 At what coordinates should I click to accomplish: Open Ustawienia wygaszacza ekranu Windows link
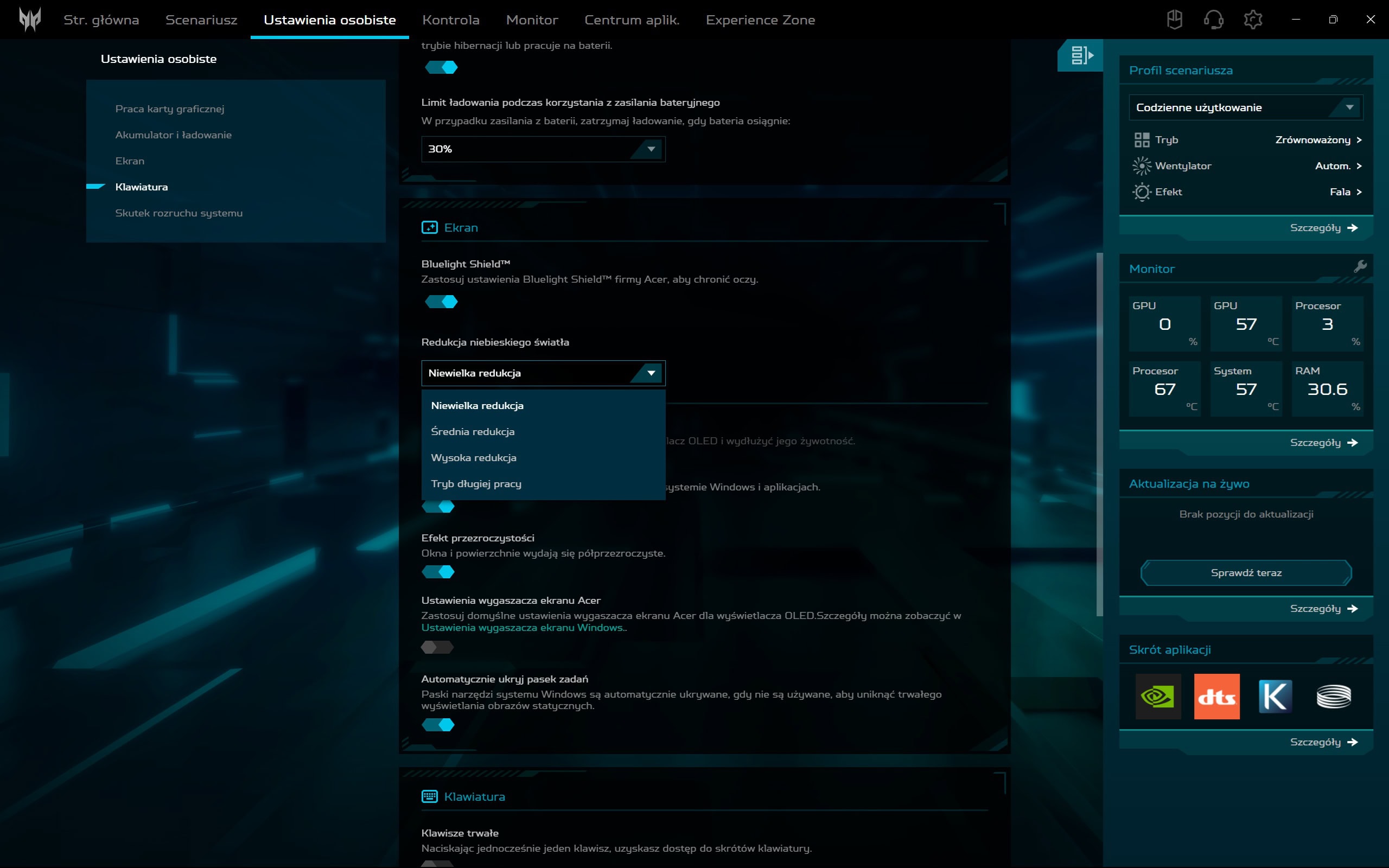(x=522, y=628)
